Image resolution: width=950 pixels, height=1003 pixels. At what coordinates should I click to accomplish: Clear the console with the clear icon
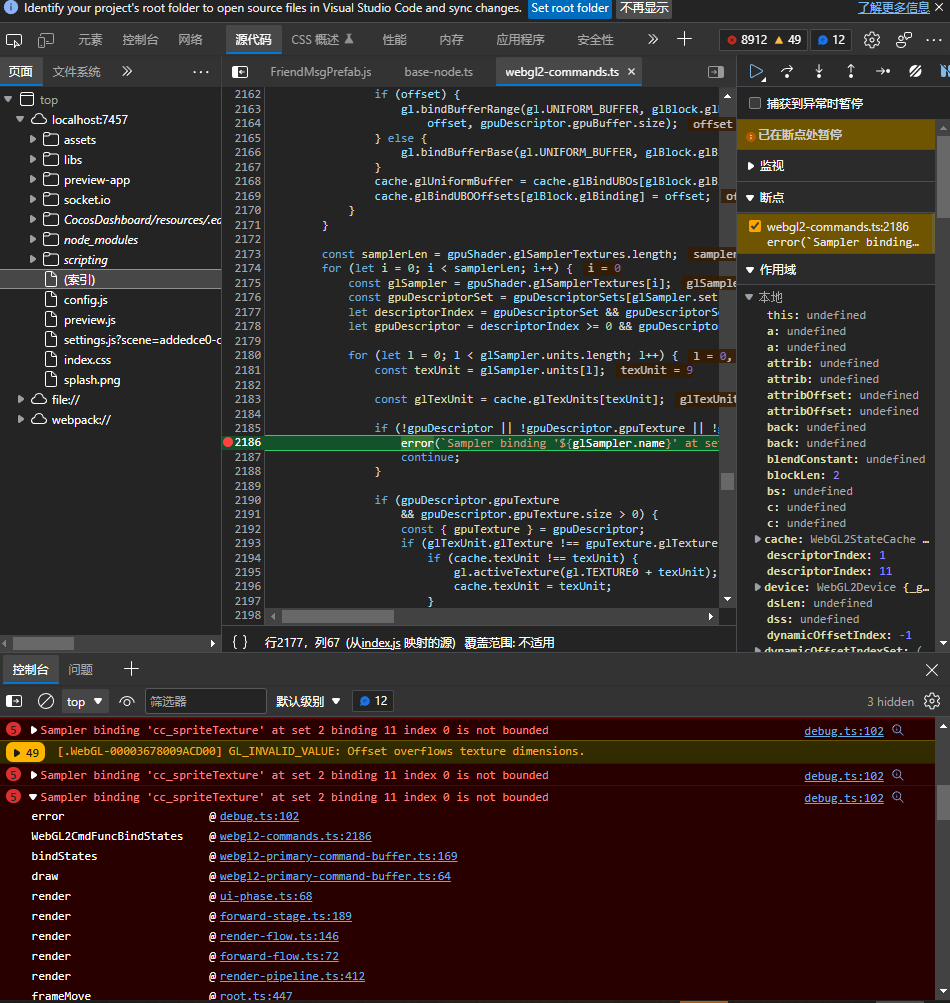click(x=46, y=701)
